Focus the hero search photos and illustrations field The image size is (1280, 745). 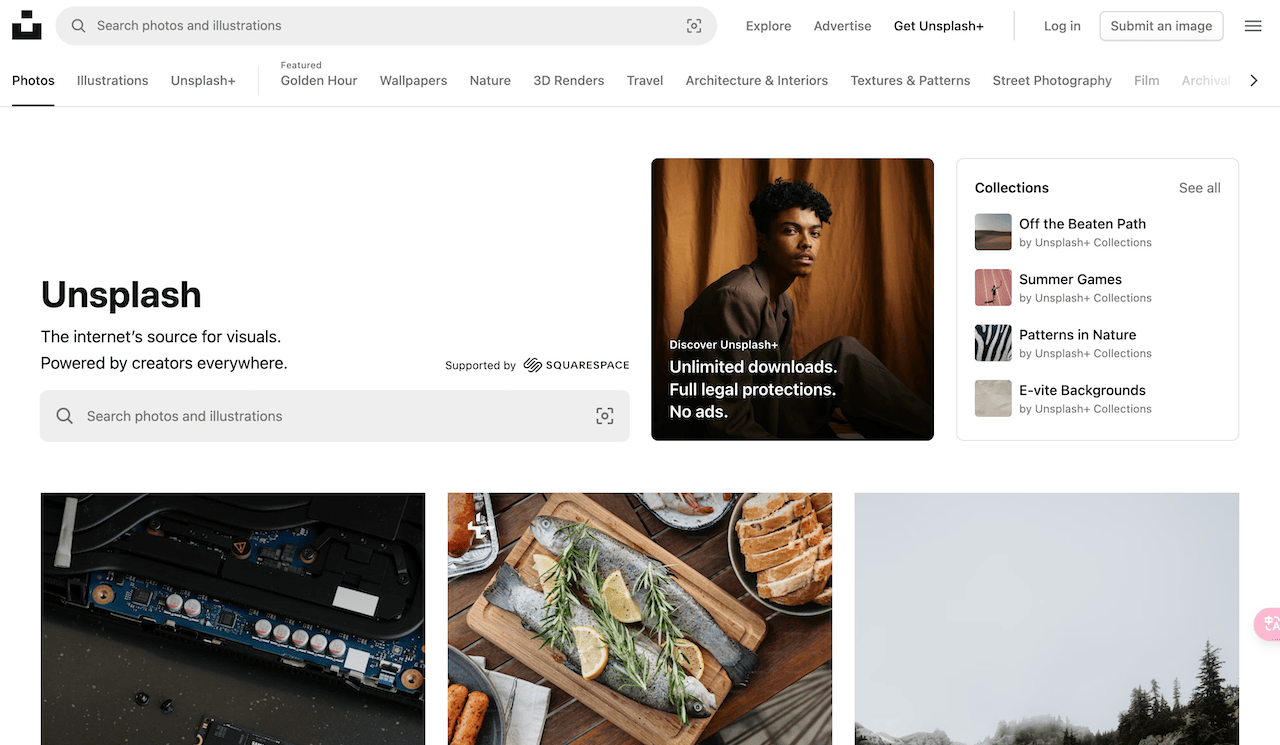[335, 416]
